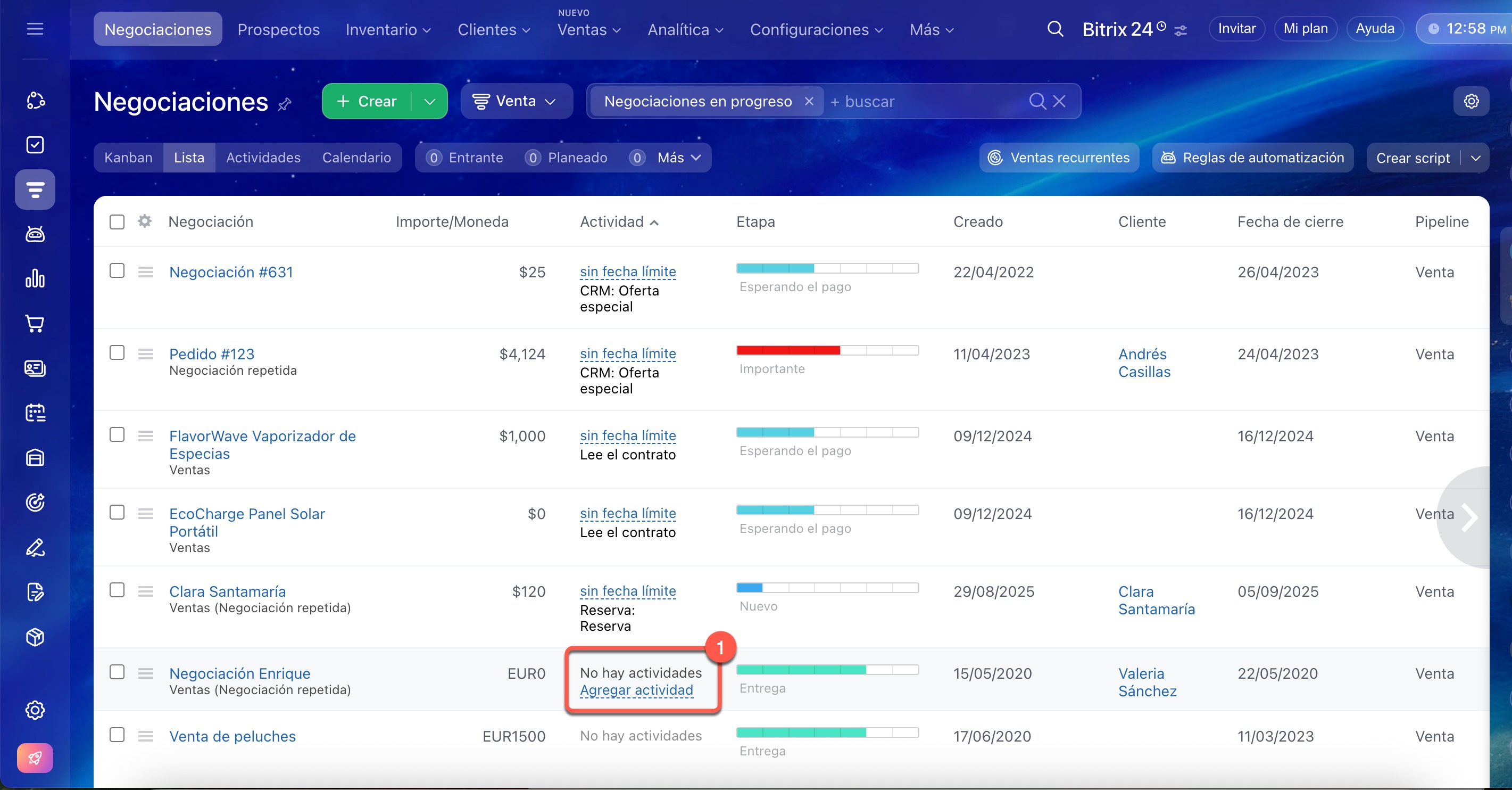The width and height of the screenshot is (1512, 790).
Task: Switch to the Kanban view tab
Action: [x=128, y=158]
